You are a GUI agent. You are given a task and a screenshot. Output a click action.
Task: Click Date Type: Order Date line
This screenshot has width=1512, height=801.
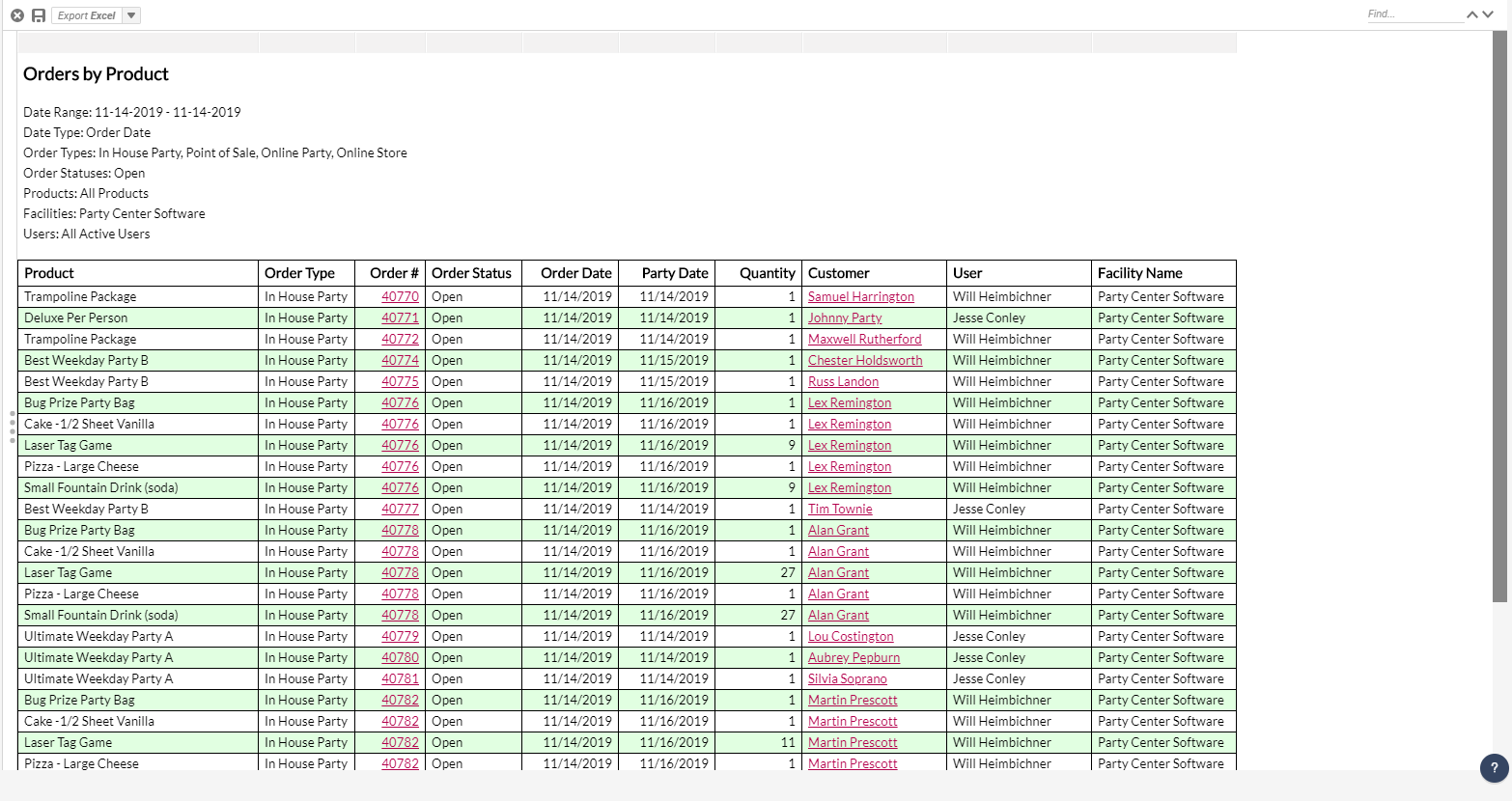(x=87, y=132)
